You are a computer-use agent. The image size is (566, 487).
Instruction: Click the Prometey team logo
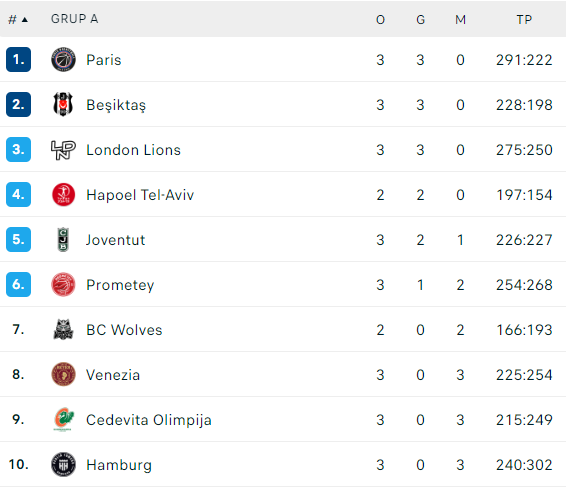[x=63, y=284]
